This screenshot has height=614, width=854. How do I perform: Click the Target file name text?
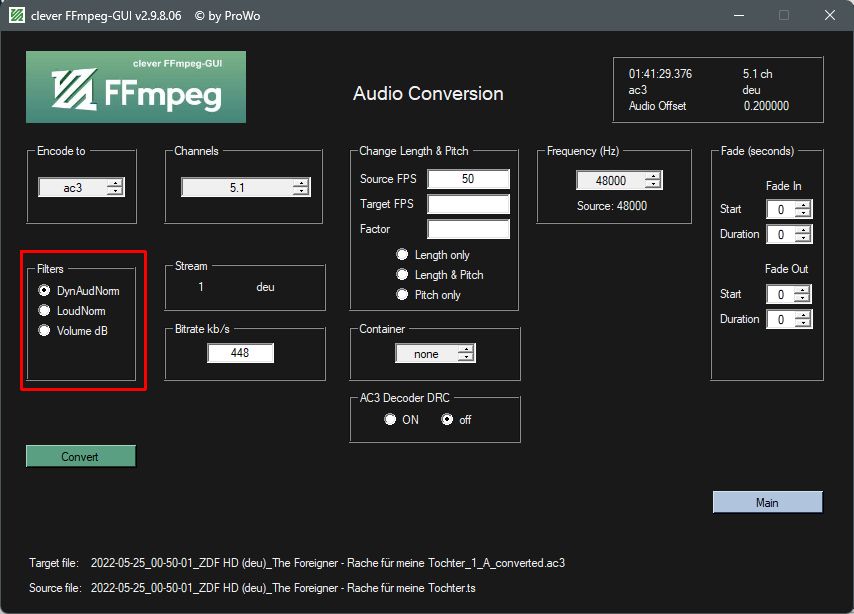[328, 563]
